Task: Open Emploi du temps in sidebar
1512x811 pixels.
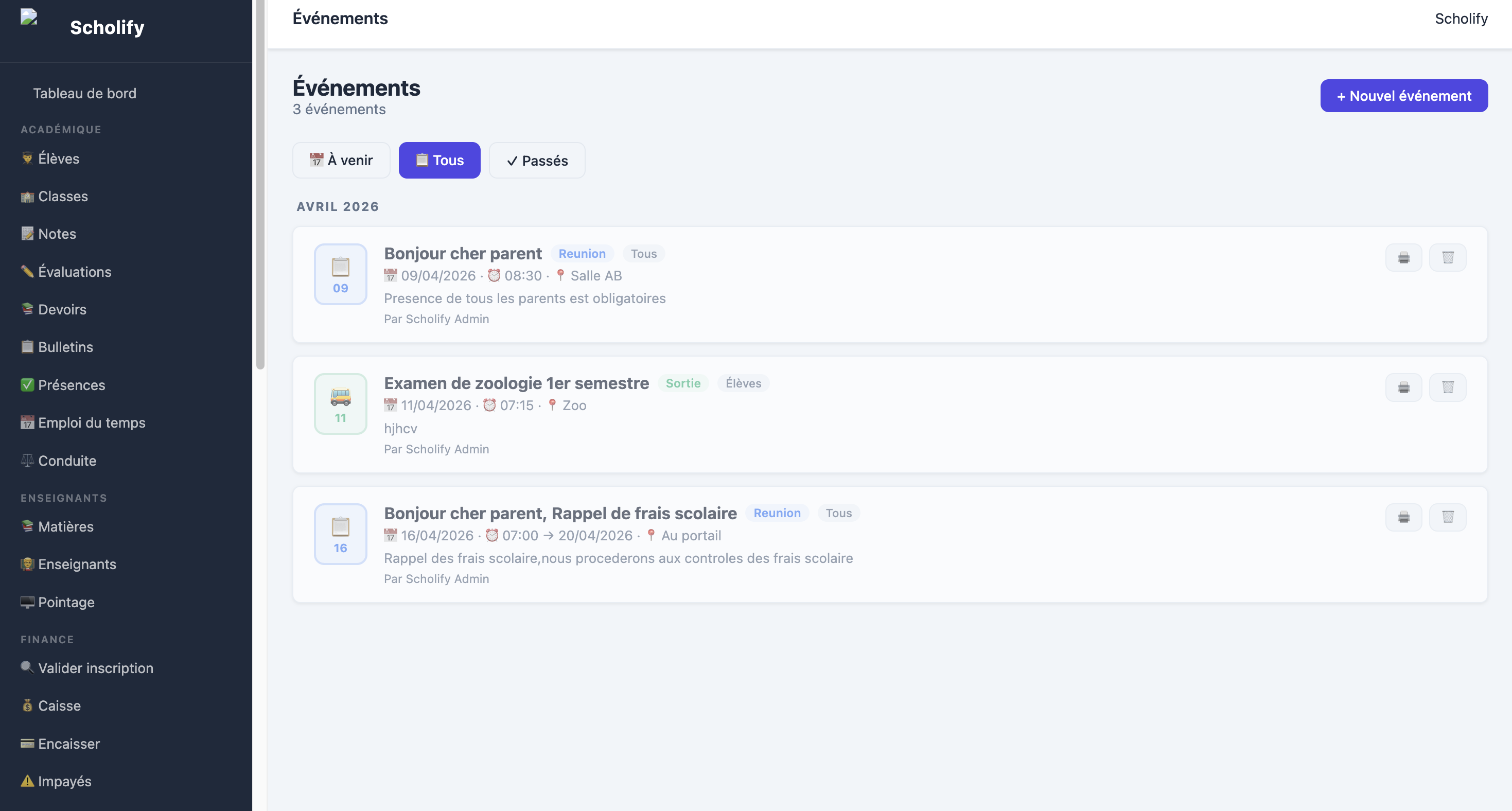Action: tap(92, 422)
